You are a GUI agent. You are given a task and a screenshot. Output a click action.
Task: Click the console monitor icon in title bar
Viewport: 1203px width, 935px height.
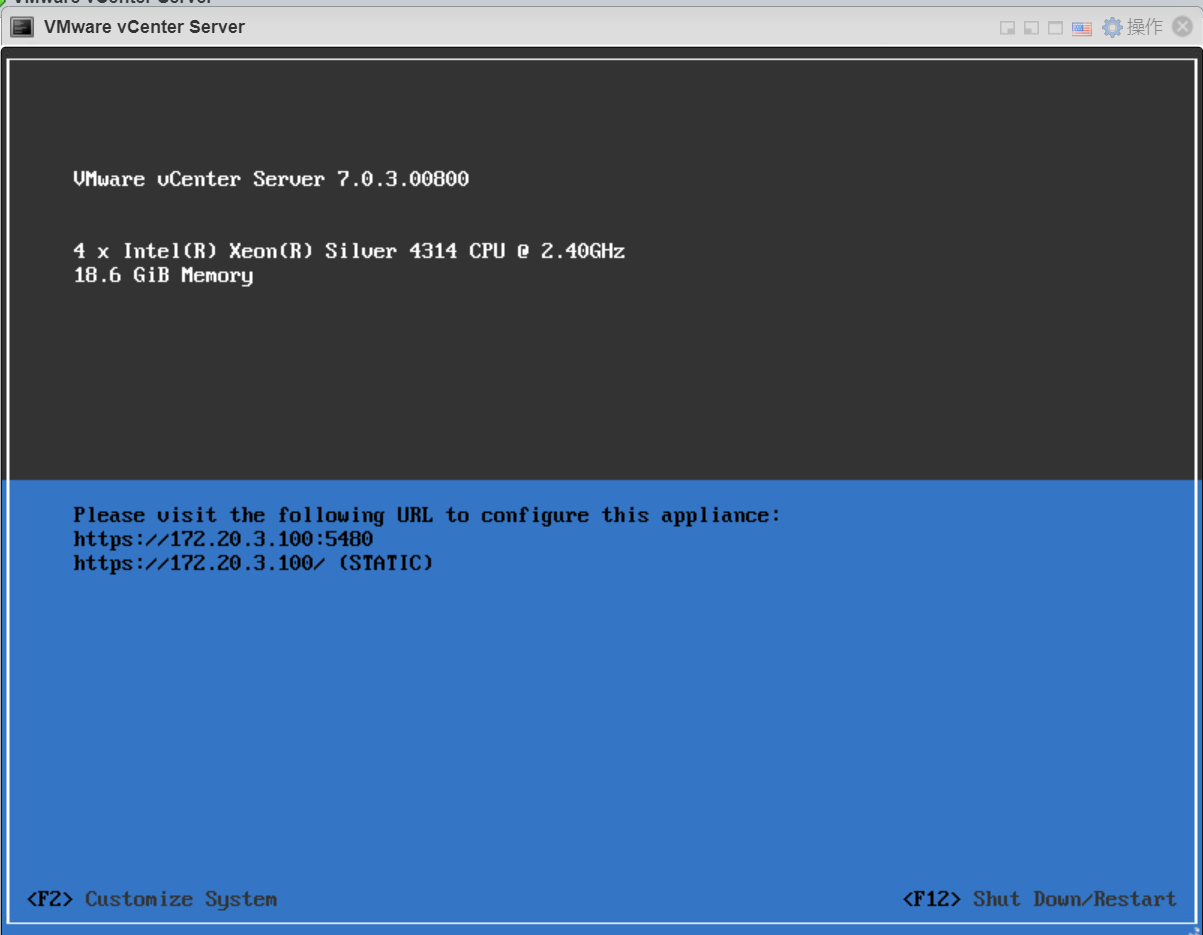pyautogui.click(x=22, y=27)
